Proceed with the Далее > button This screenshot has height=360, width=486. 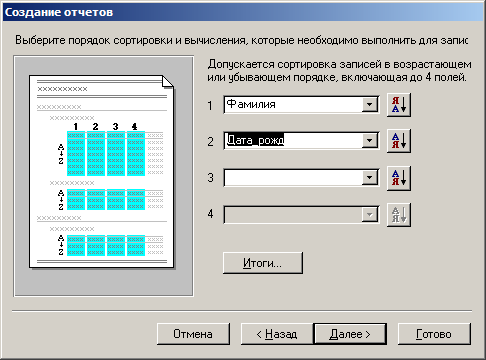point(350,334)
